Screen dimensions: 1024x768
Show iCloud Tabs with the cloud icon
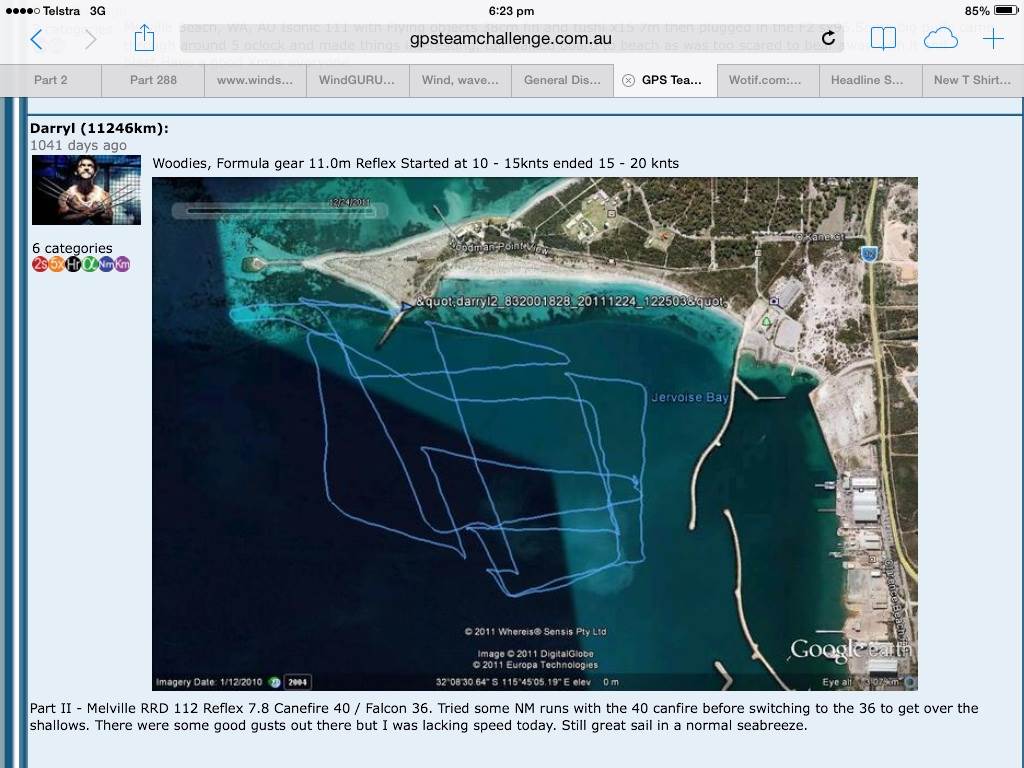click(x=940, y=39)
